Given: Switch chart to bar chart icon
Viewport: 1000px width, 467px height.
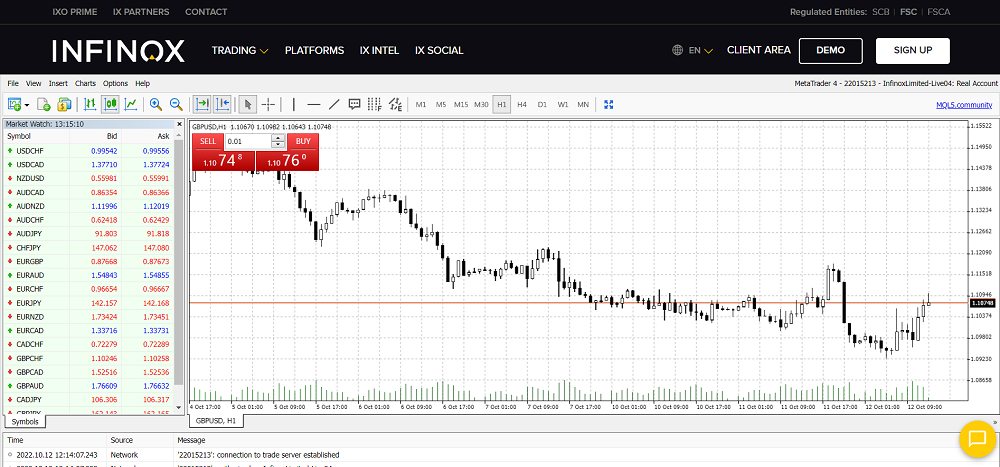Looking at the screenshot, I should click(x=90, y=104).
